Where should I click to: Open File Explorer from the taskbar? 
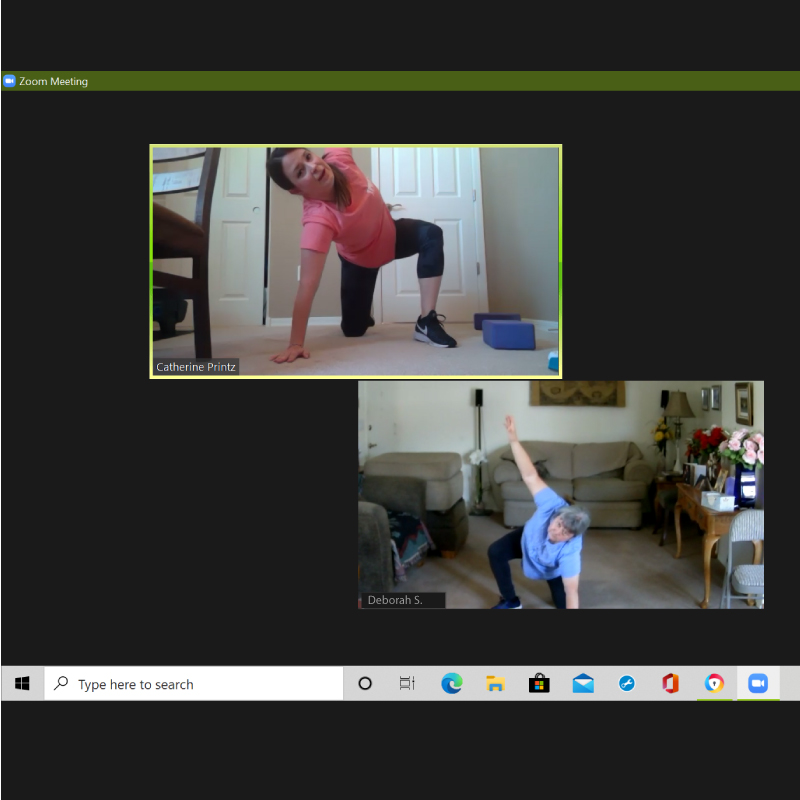496,683
